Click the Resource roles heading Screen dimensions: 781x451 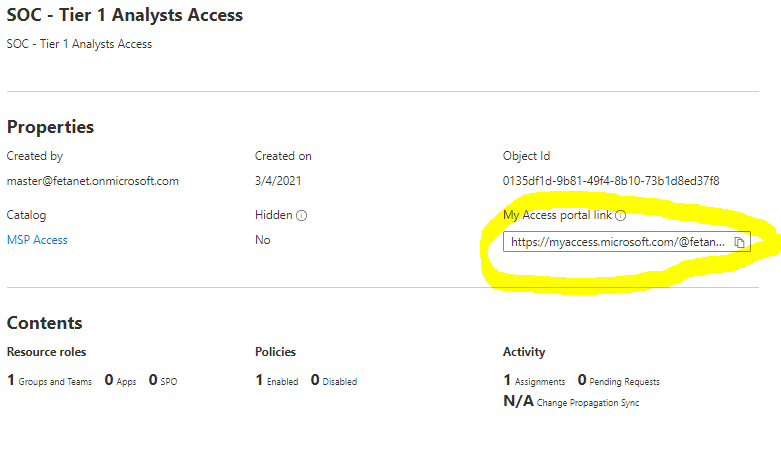[x=46, y=352]
